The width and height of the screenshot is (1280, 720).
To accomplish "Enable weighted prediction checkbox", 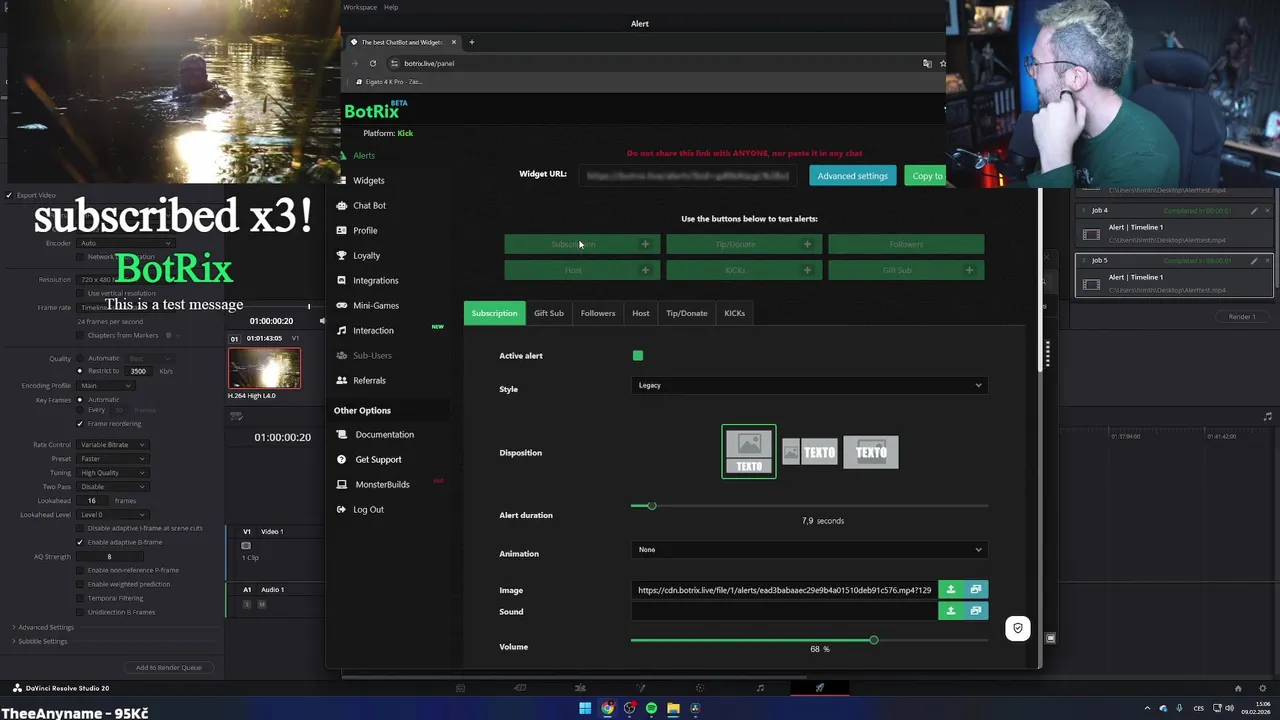I will [80, 584].
